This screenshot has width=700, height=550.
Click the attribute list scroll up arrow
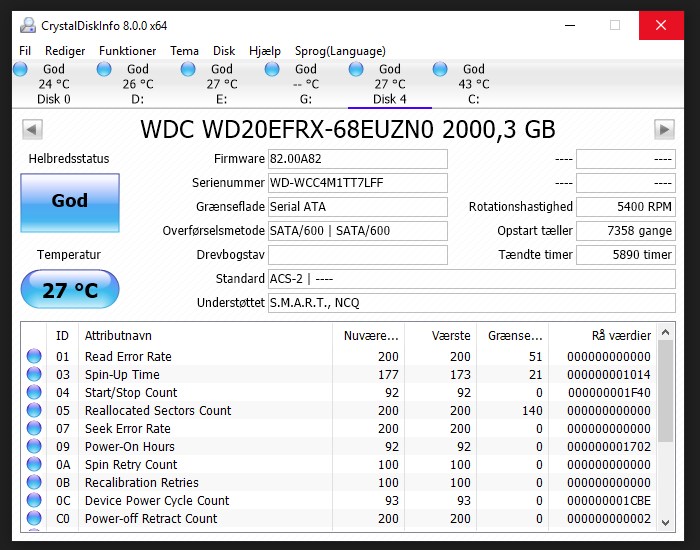pyautogui.click(x=665, y=332)
